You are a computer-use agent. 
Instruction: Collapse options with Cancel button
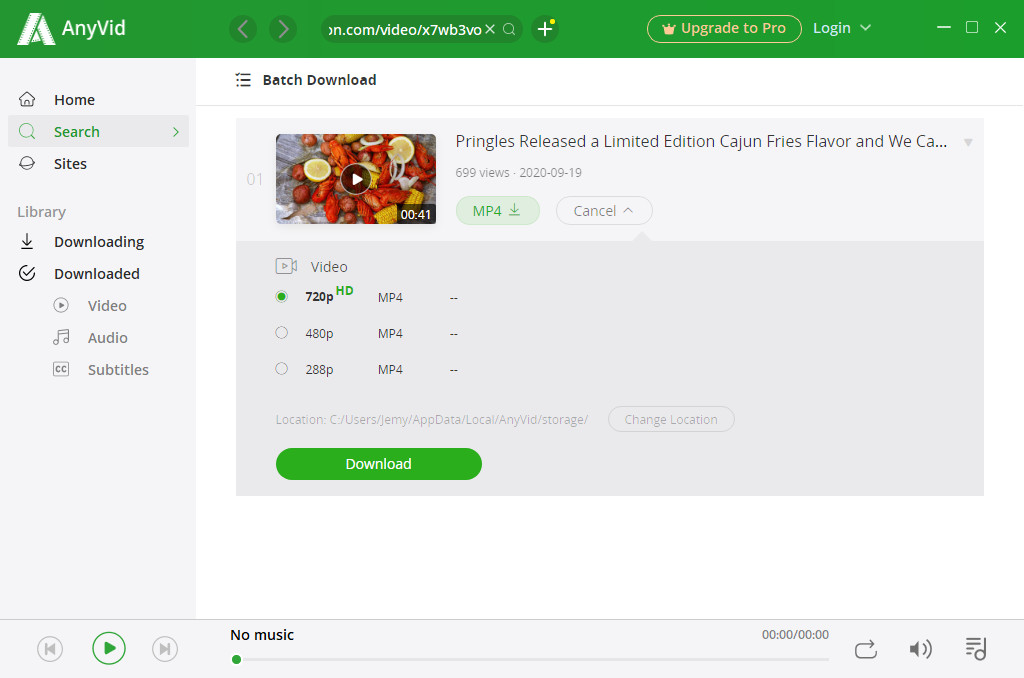pyautogui.click(x=604, y=210)
